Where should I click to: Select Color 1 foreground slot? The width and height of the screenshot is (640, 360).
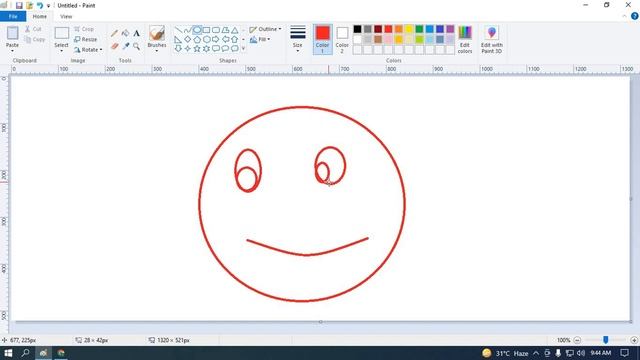[x=322, y=40]
